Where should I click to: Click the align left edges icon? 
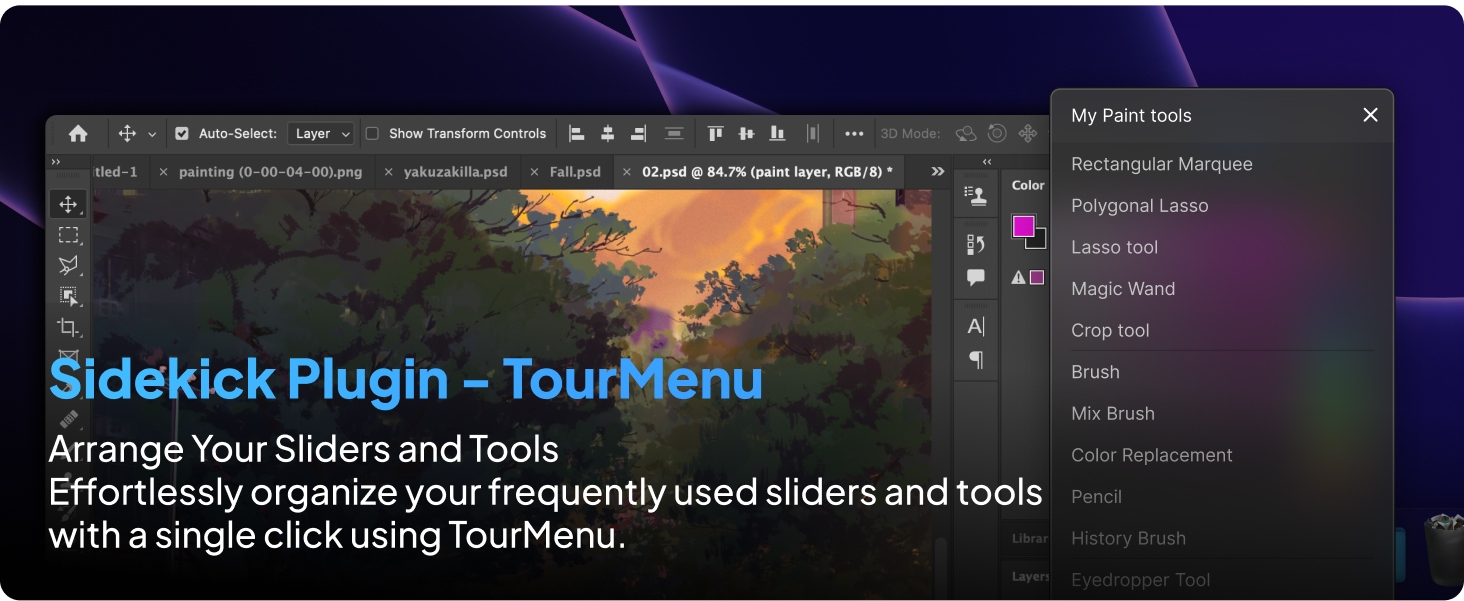[576, 134]
